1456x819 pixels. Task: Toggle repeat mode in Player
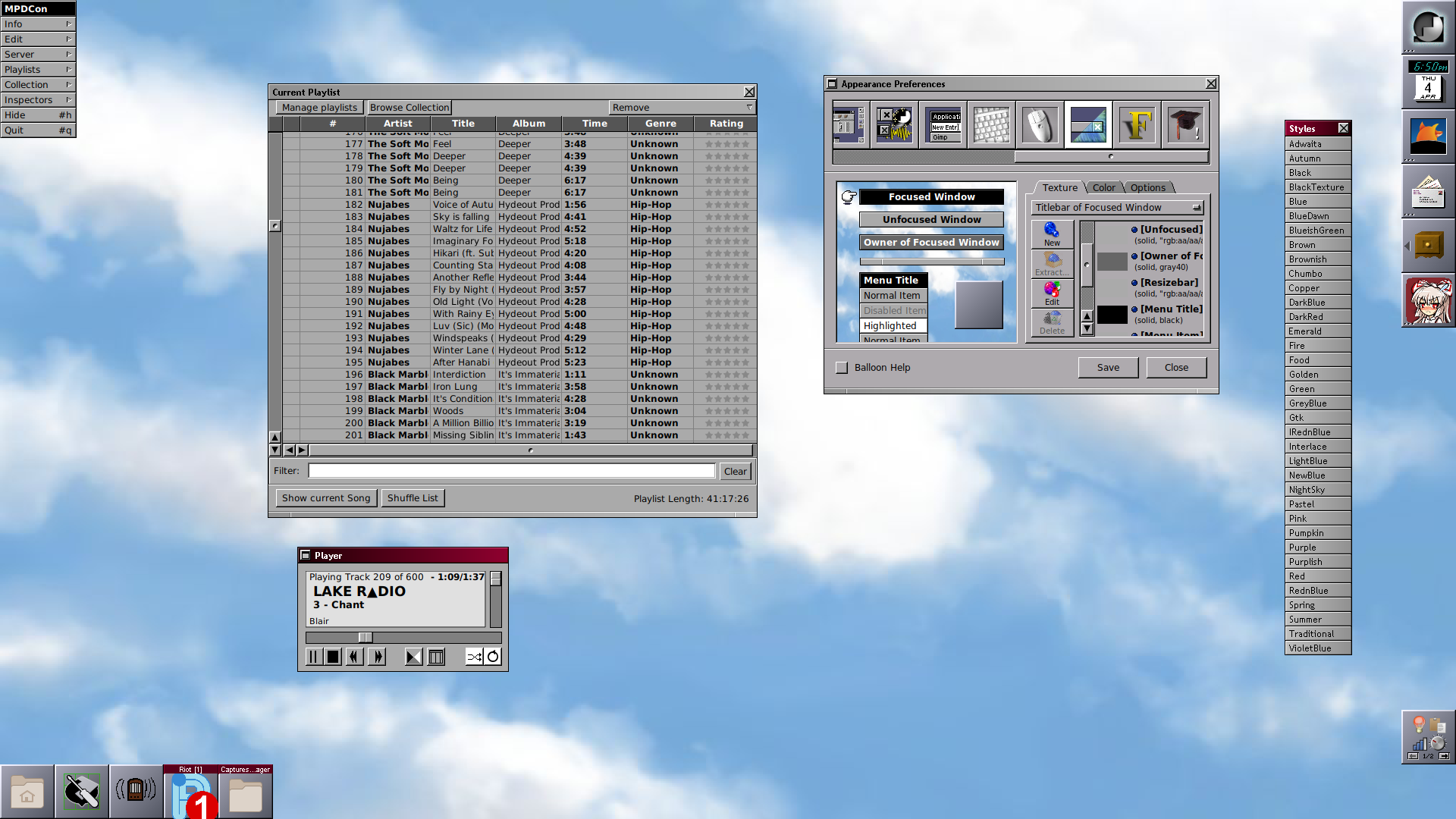493,657
